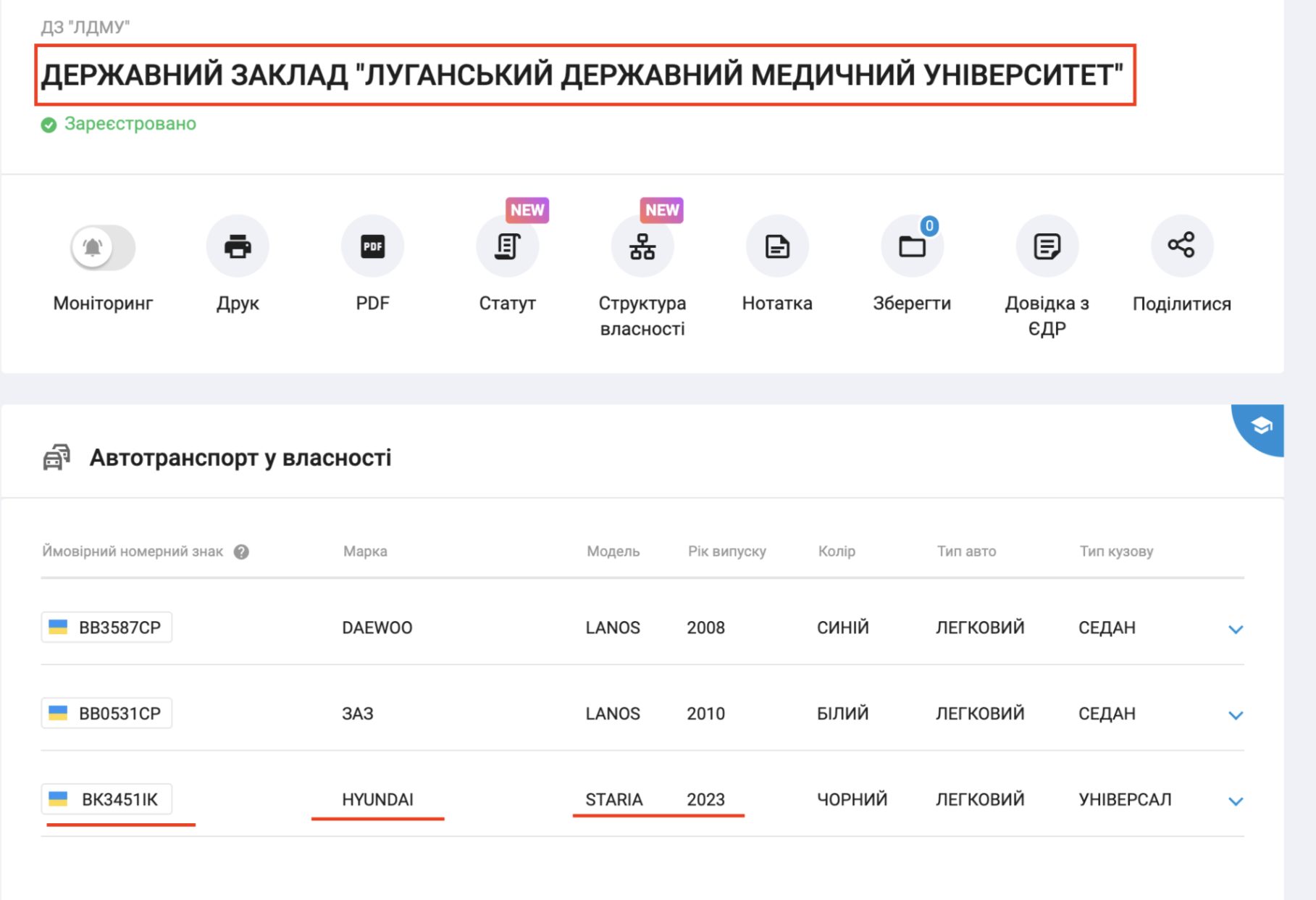Export the company profile via PDF icon
1316x900 pixels.
[372, 246]
